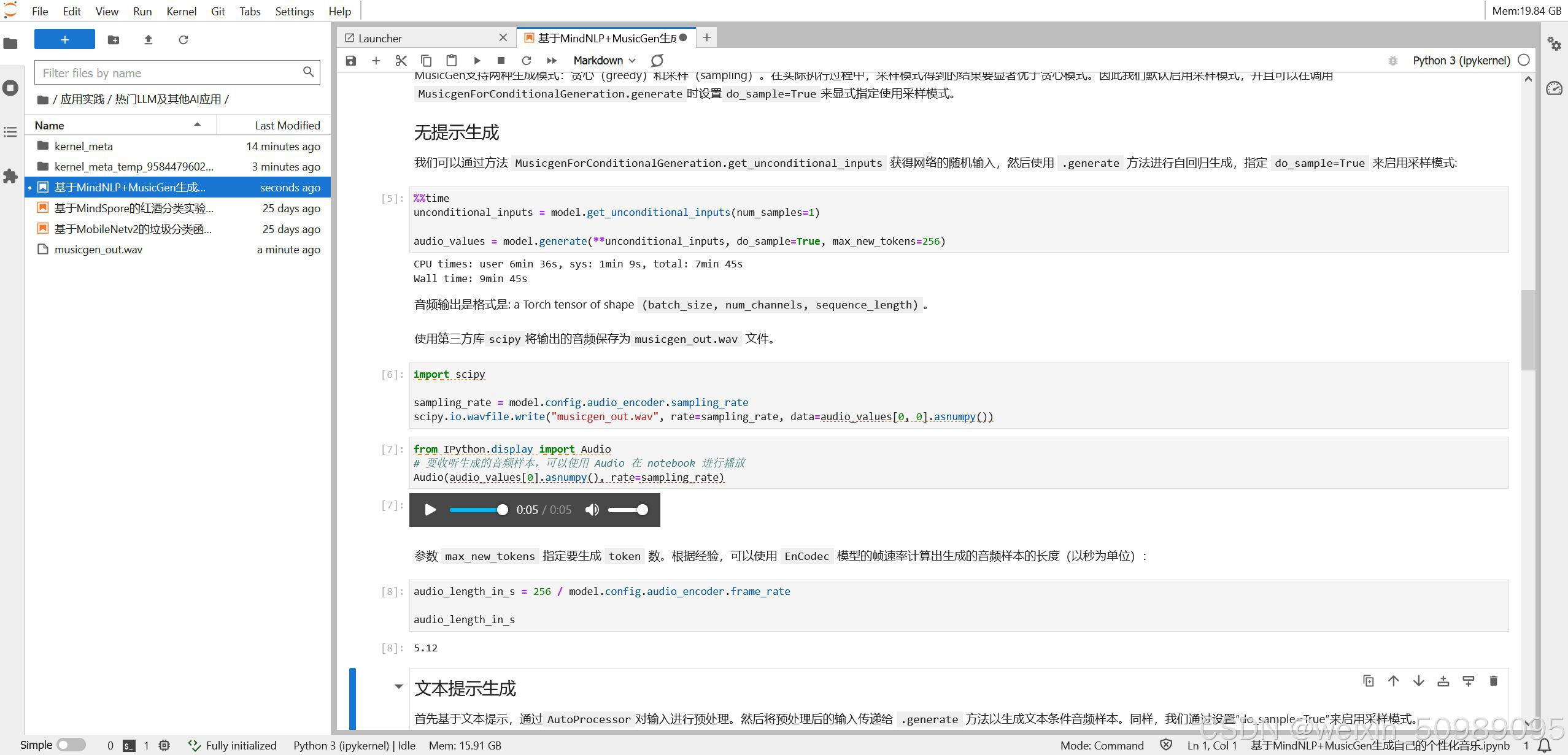Open the Markdown cell type dropdown
Image resolution: width=1568 pixels, height=755 pixels.
[604, 60]
